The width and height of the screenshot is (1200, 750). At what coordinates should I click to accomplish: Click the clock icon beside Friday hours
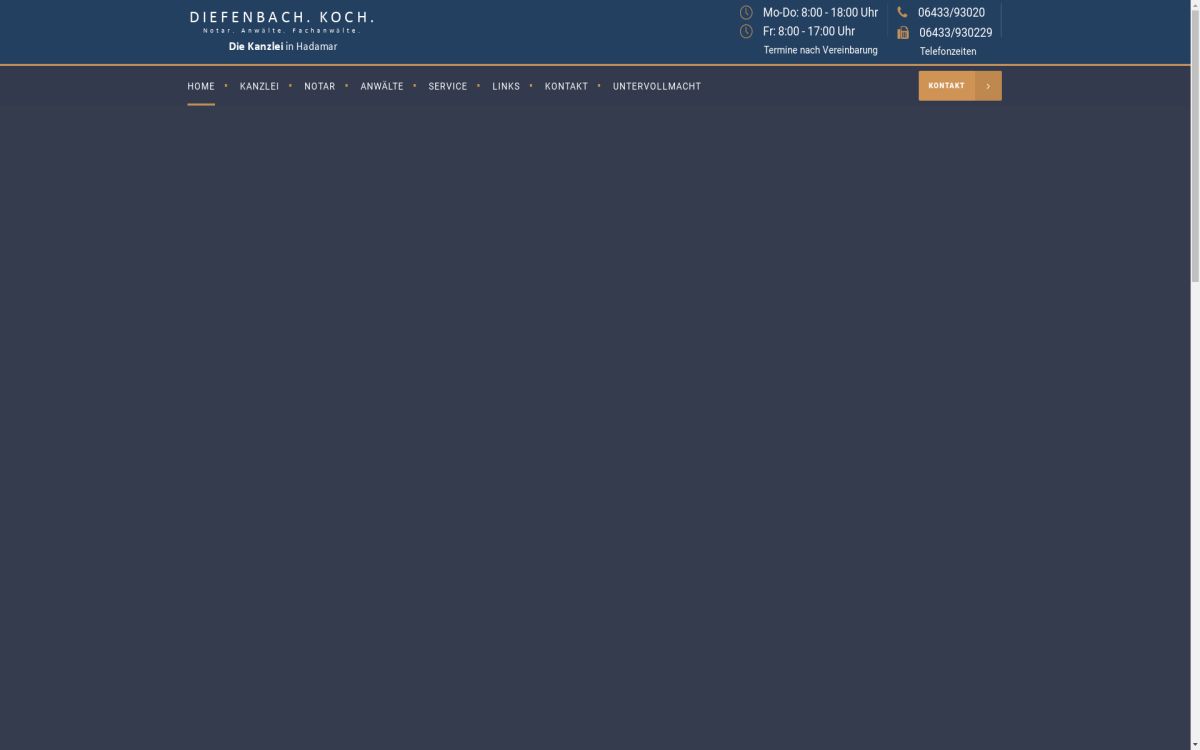tap(746, 32)
